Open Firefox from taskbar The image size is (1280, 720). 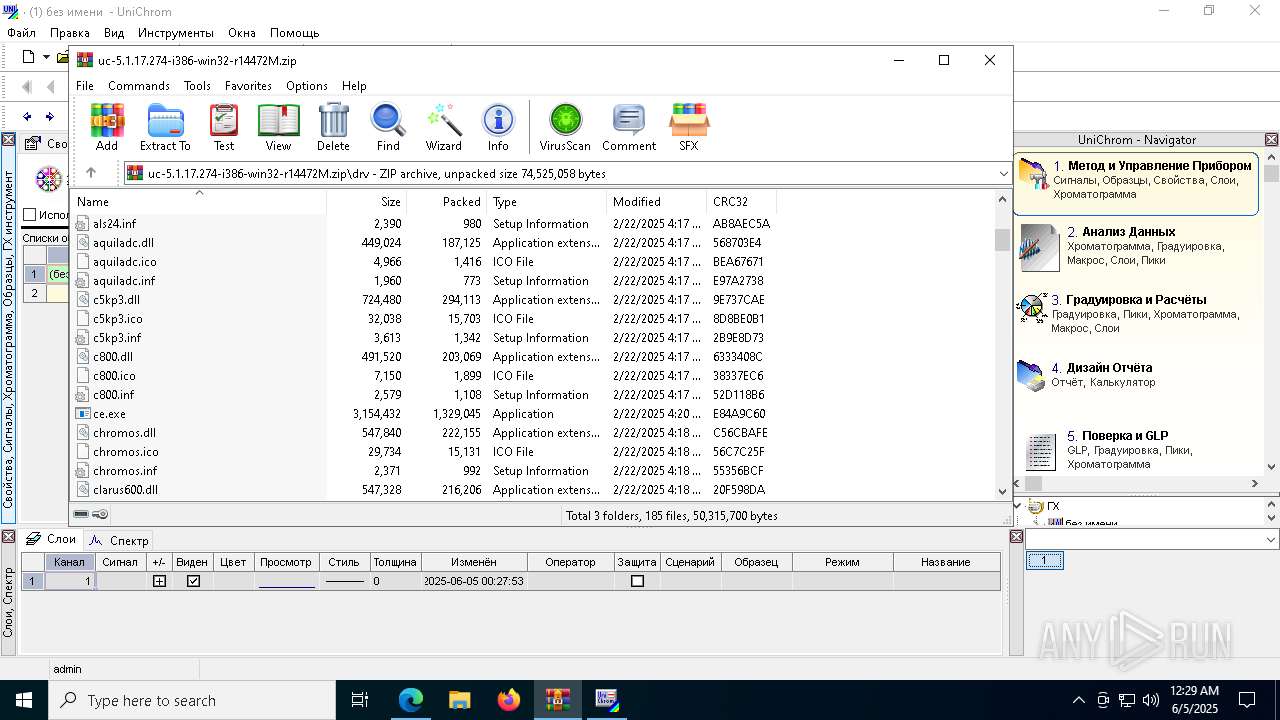[509, 700]
